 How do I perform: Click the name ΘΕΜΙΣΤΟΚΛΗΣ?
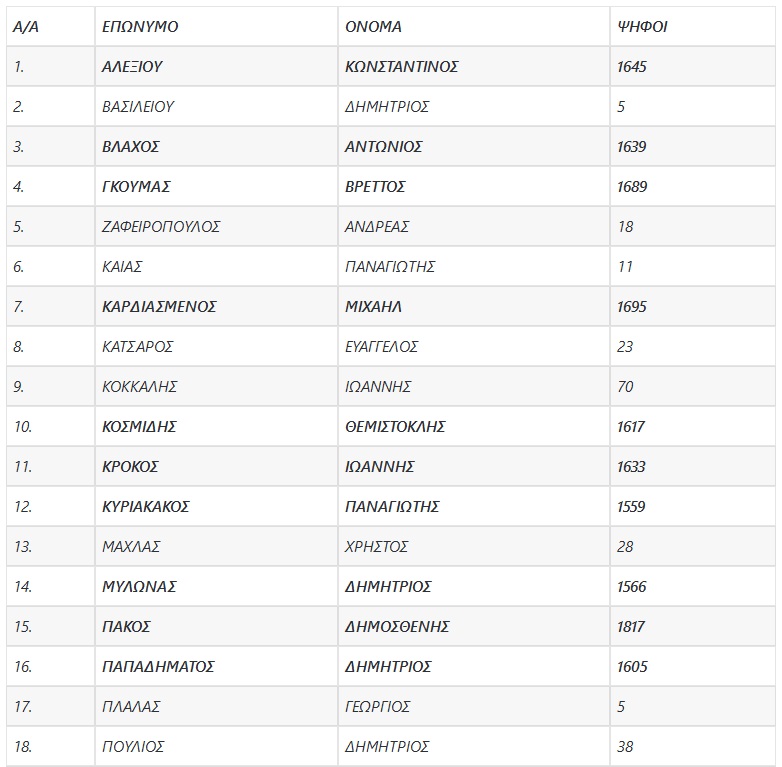click(x=395, y=427)
